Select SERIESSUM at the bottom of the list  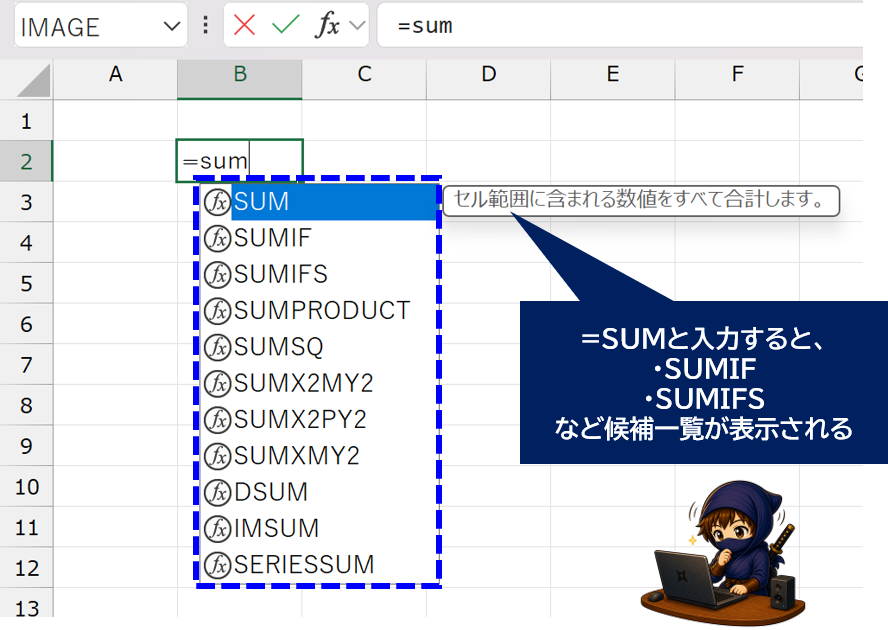[x=319, y=565]
